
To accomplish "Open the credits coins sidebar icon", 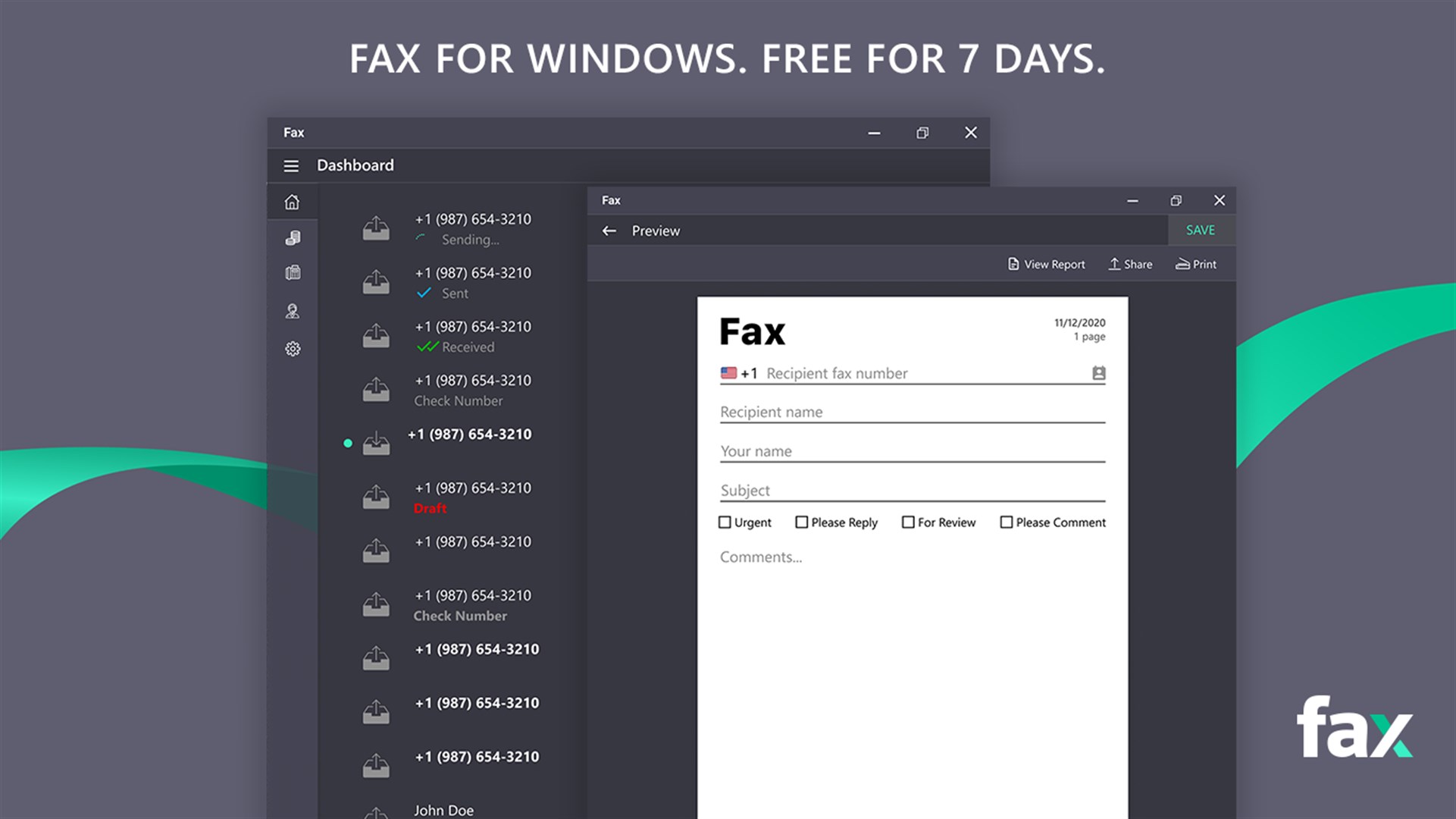I will 293,238.
